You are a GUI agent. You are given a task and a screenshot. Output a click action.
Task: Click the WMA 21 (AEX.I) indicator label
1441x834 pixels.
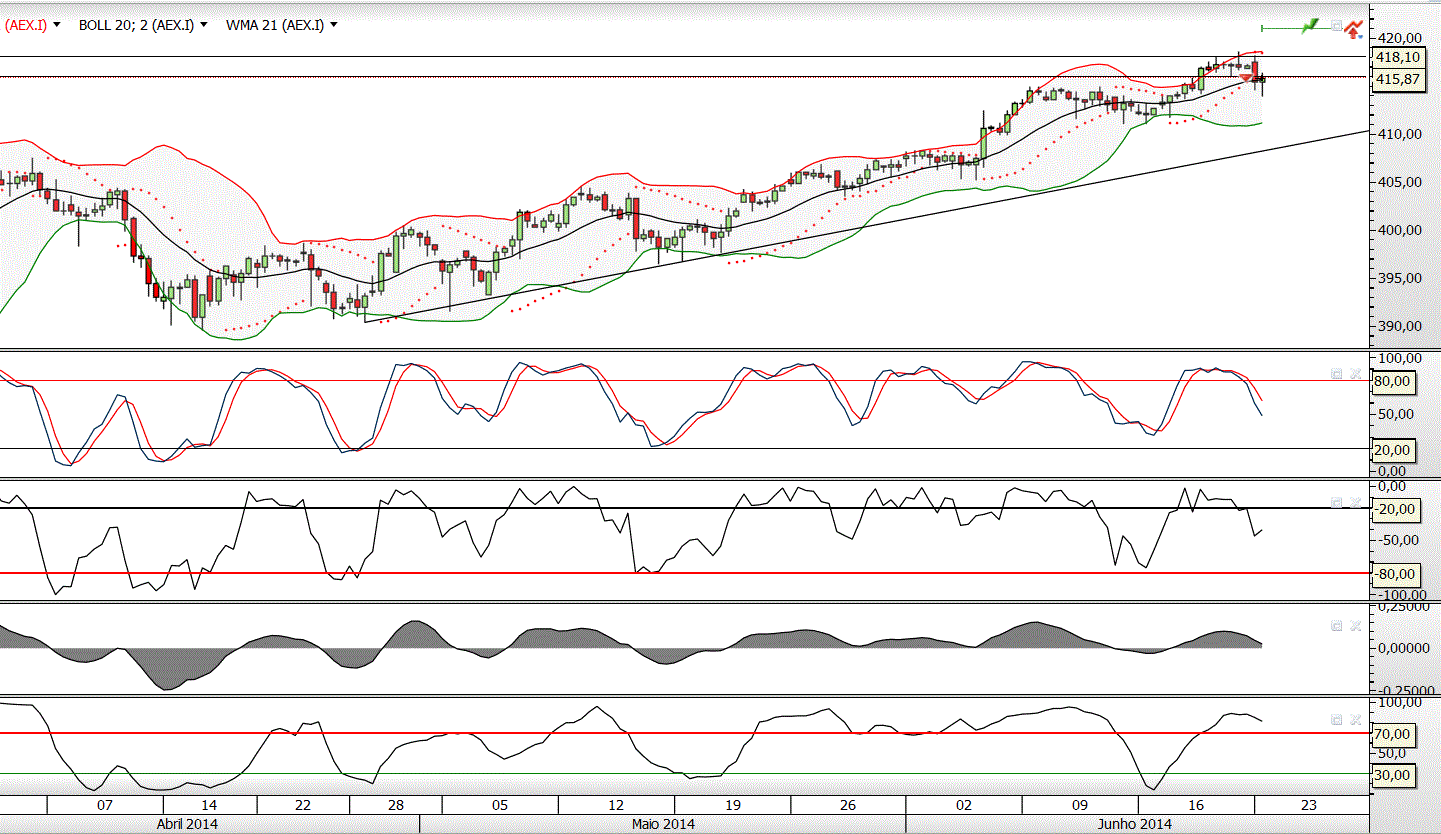tap(275, 25)
